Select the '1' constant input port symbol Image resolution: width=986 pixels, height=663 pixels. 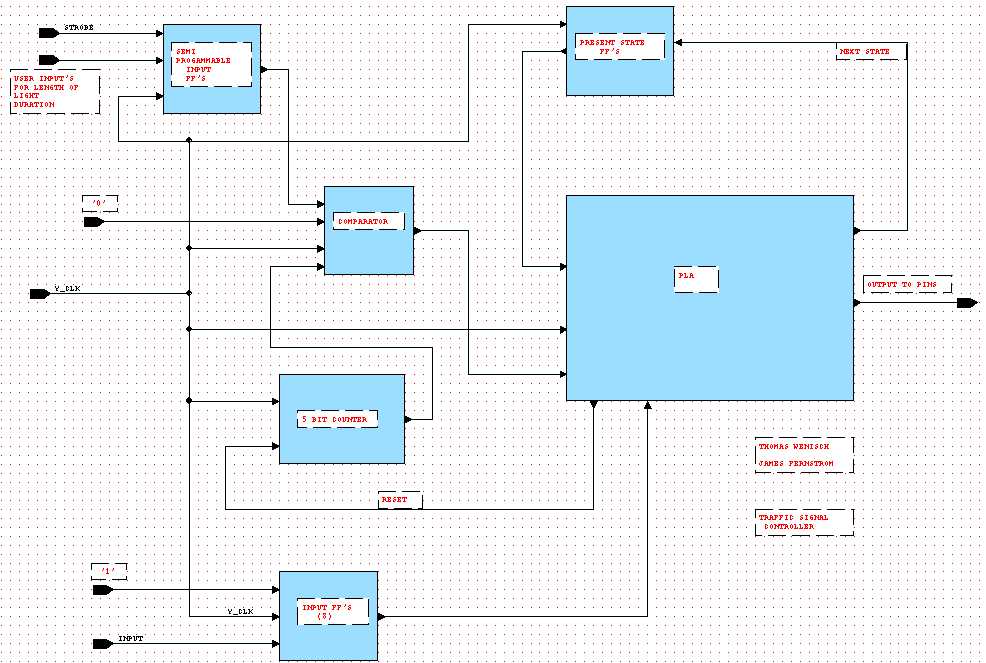point(102,590)
